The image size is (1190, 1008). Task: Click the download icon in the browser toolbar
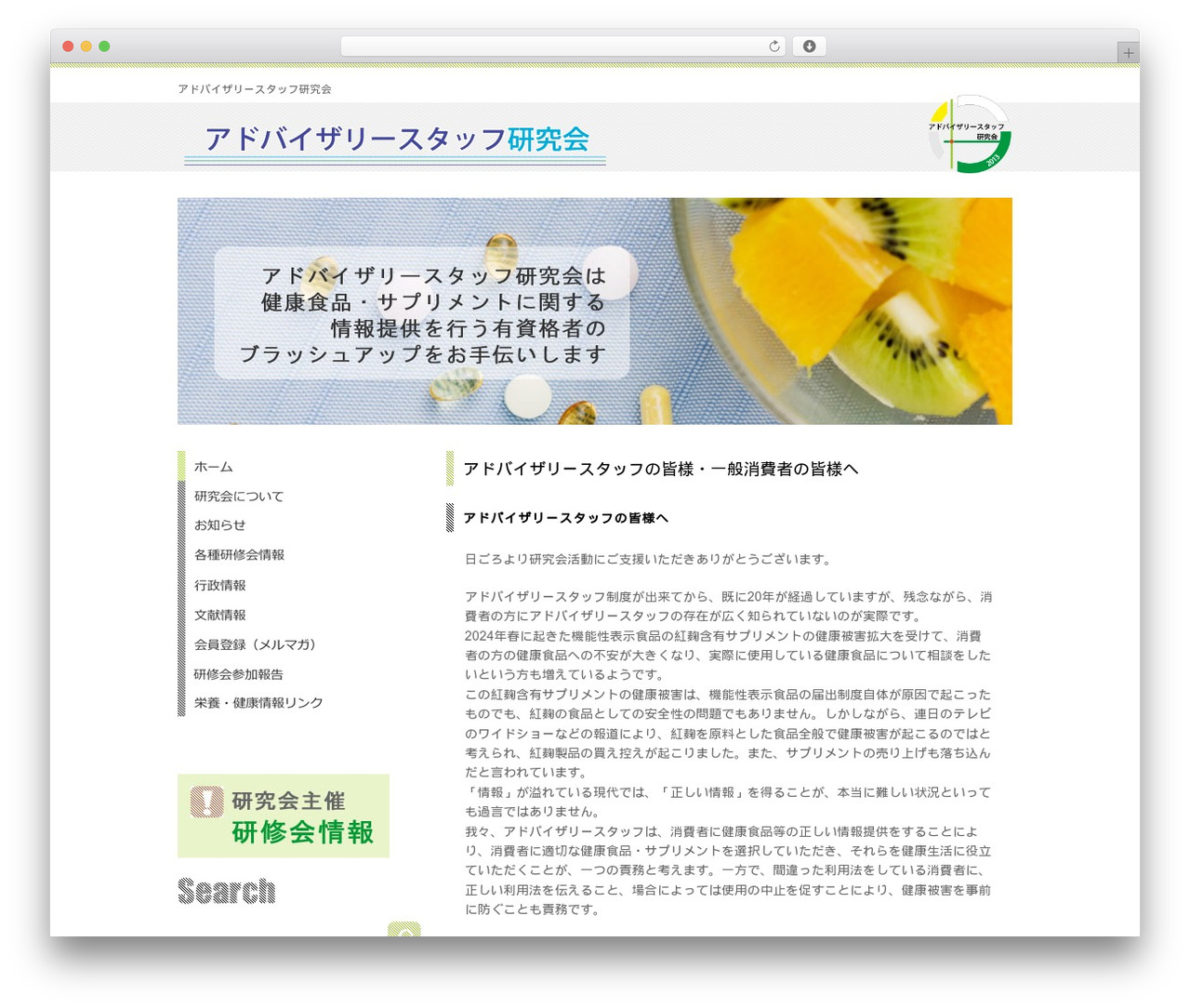(x=809, y=46)
